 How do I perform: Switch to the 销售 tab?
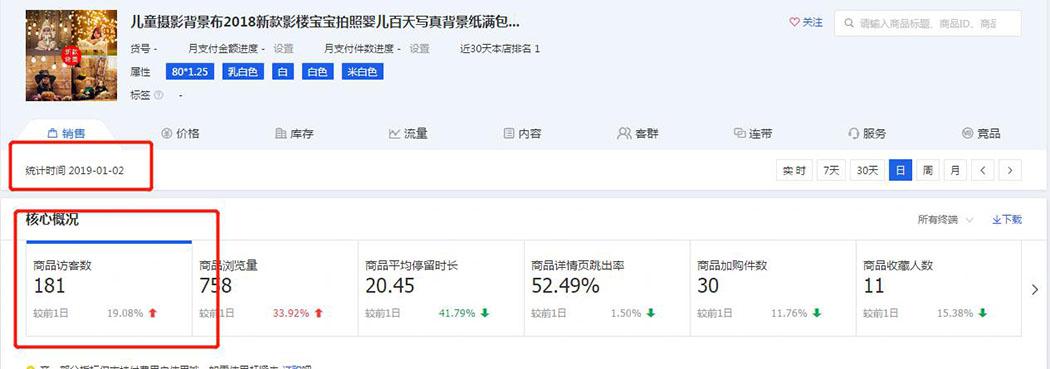(66, 133)
